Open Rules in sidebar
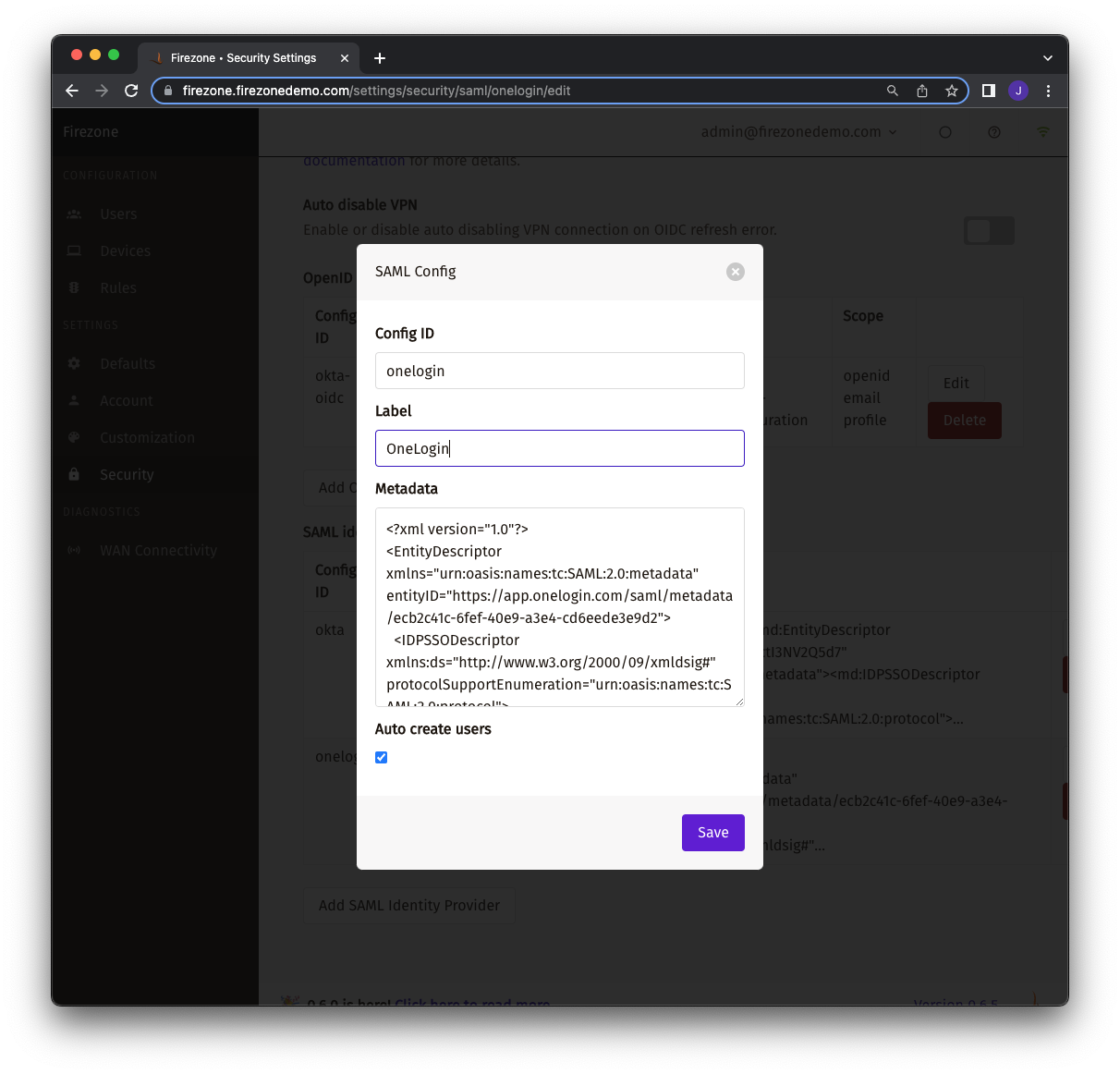This screenshot has width=1120, height=1074. point(118,288)
